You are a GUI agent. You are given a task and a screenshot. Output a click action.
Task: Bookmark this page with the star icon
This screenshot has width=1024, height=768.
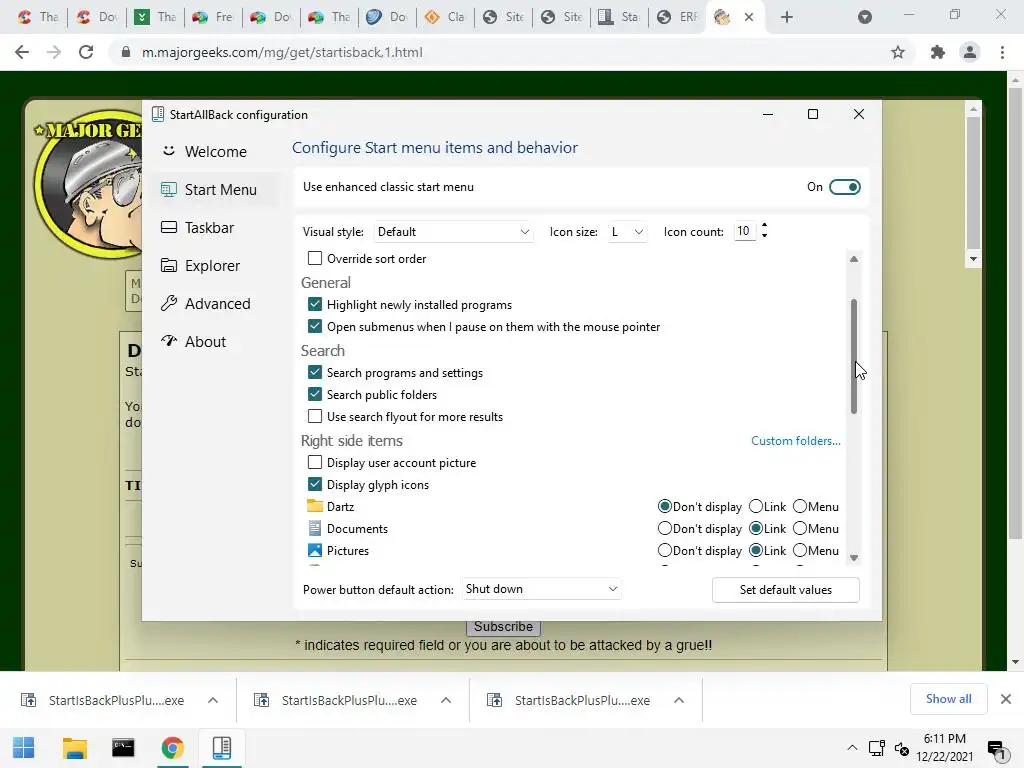tap(898, 52)
